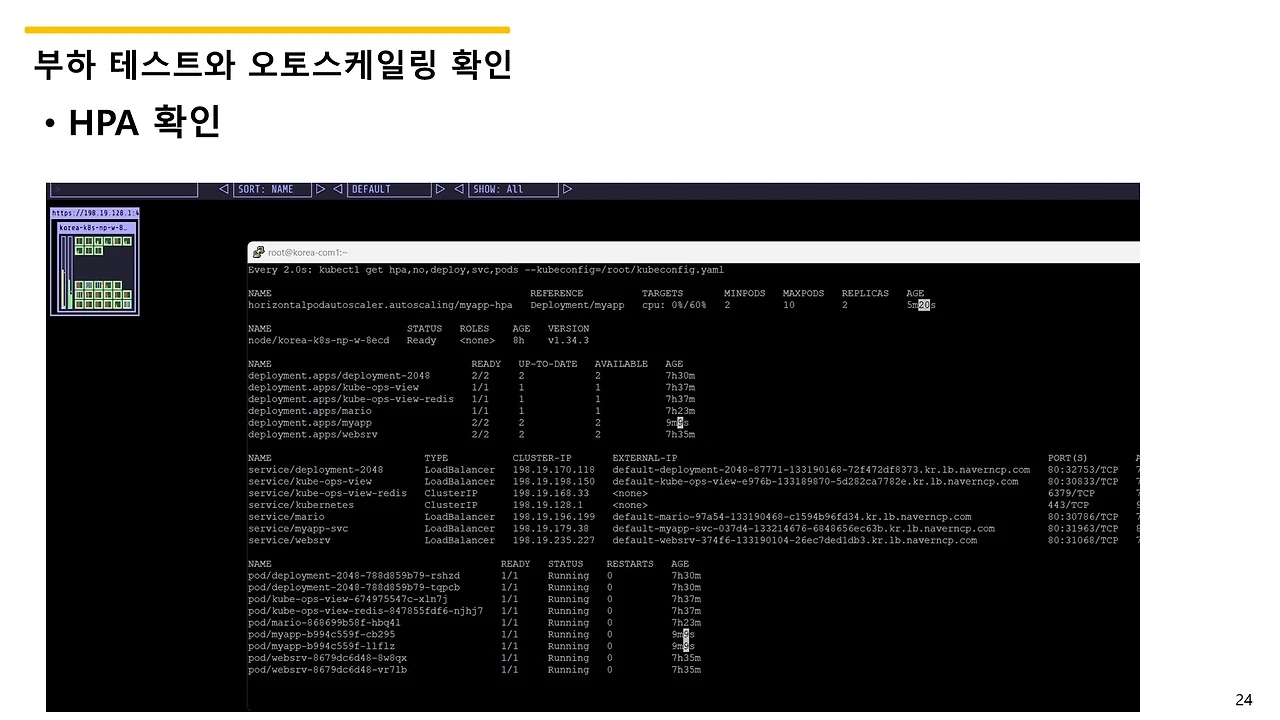Click the AVAILABLE column header

621,364
